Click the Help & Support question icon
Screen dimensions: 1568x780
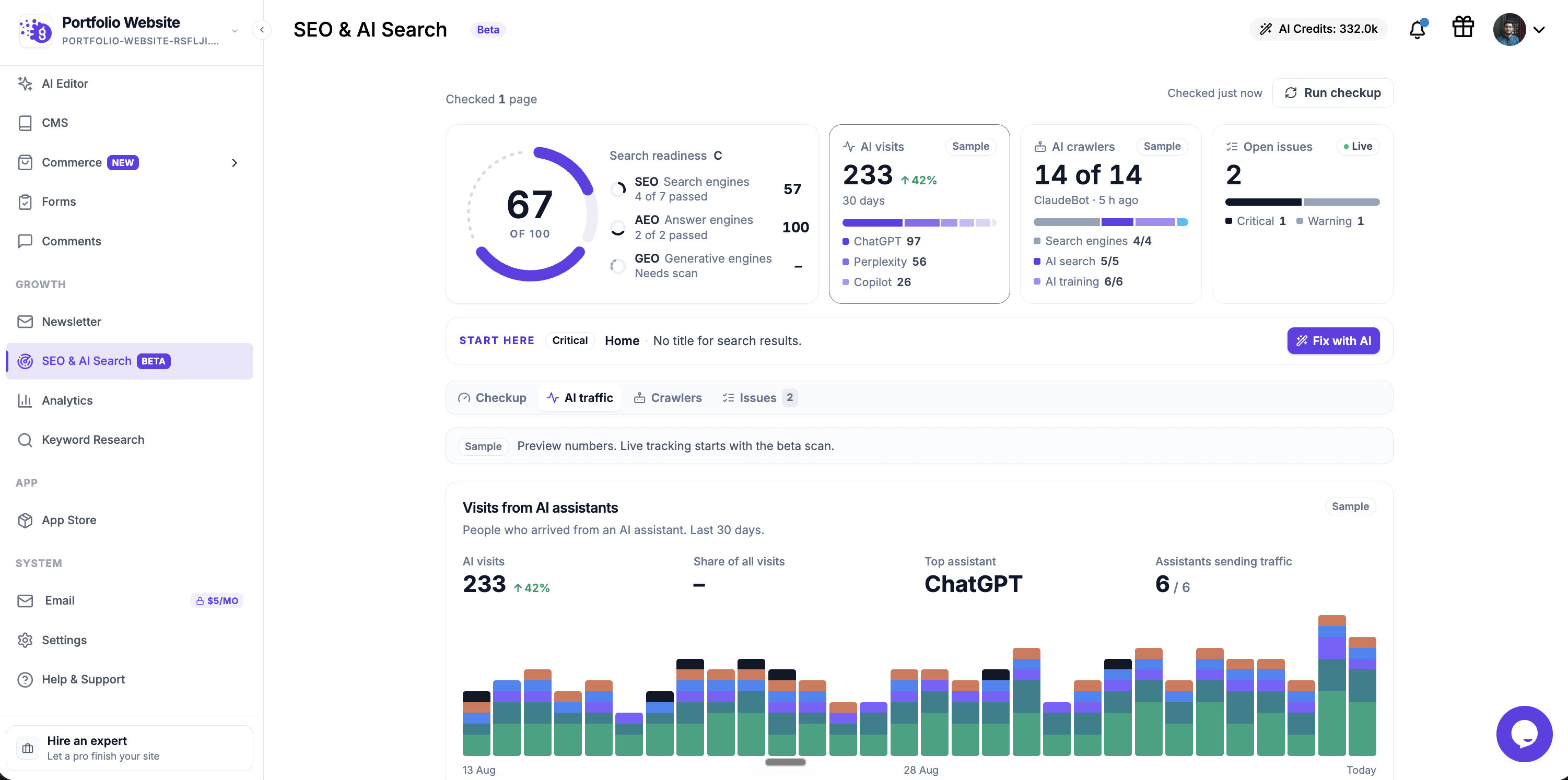pos(25,680)
